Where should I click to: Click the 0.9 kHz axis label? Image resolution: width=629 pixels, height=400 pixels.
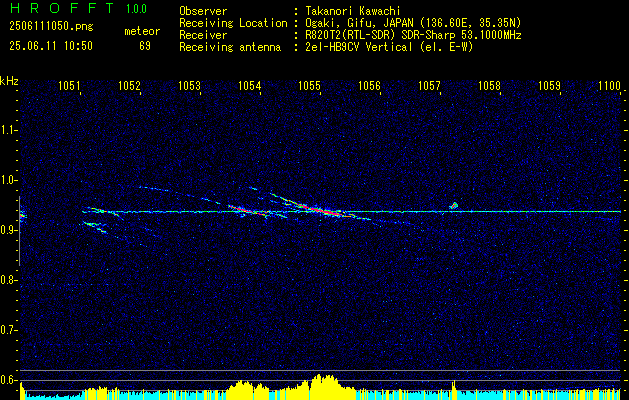tap(9, 230)
